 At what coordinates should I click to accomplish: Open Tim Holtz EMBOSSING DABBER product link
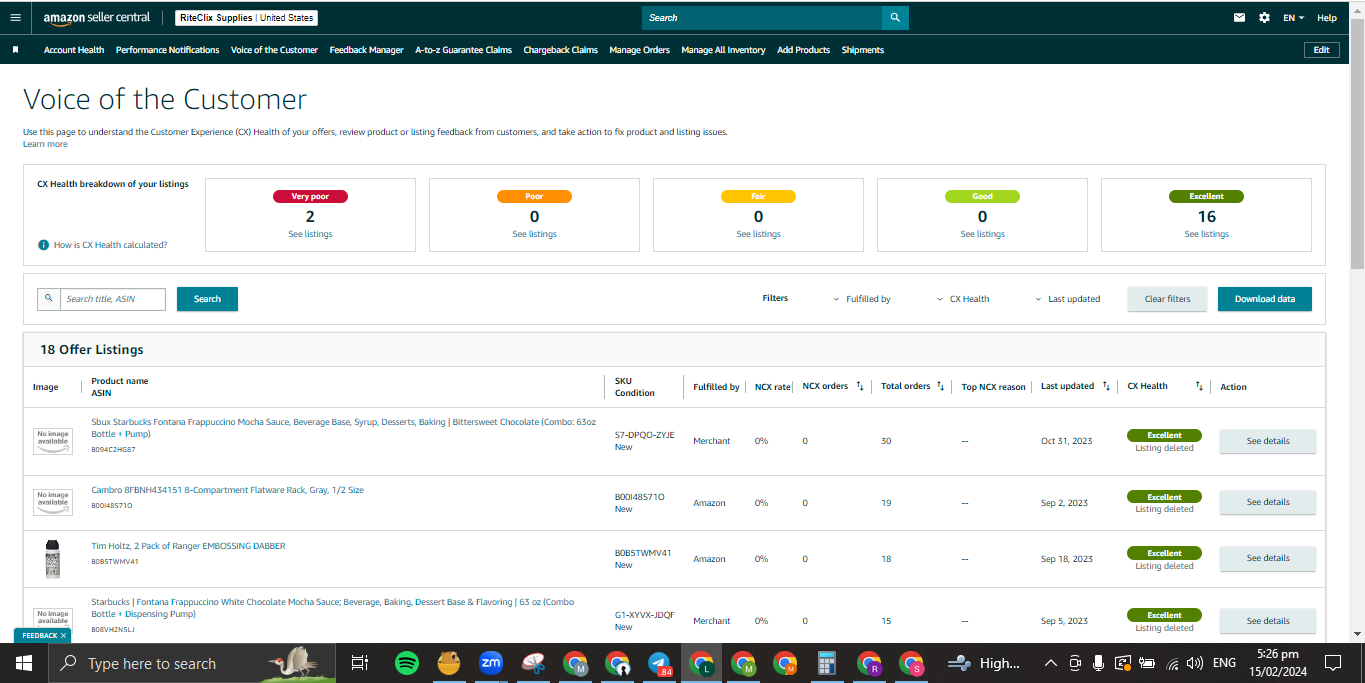coord(188,546)
